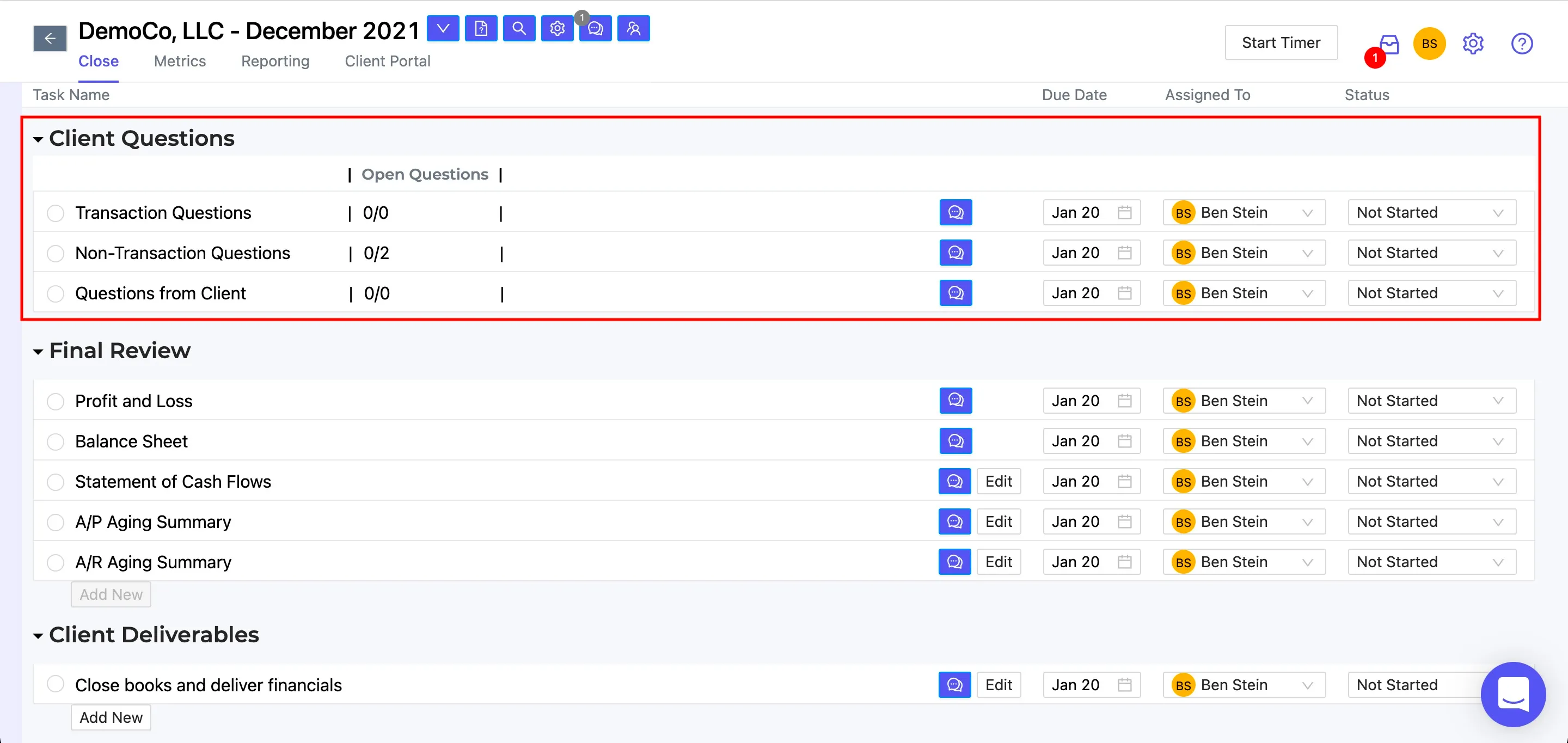Open comments for Transaction Questions

955,212
